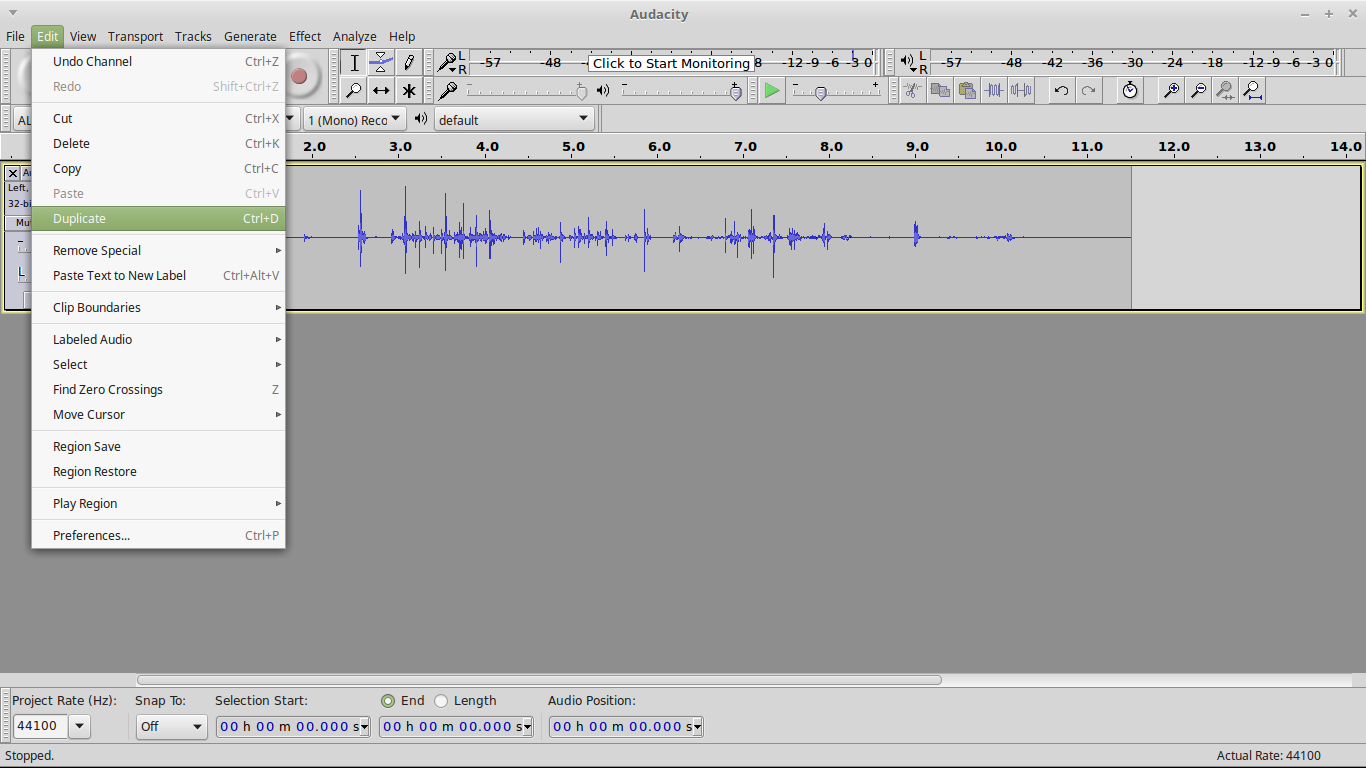The image size is (1366, 768).
Task: Choose Undo Channel in the Edit menu
Action: (x=158, y=61)
